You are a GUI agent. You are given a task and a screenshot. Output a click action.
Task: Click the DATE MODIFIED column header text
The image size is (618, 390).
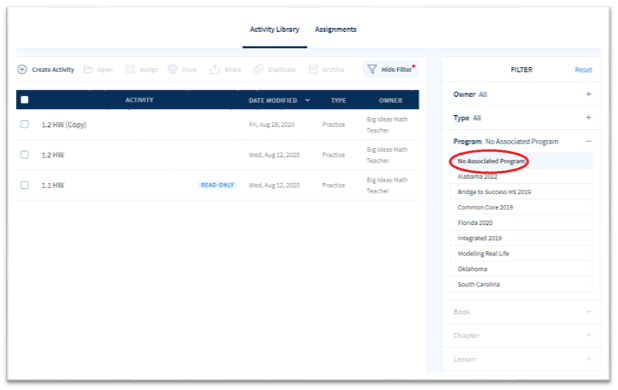point(273,100)
